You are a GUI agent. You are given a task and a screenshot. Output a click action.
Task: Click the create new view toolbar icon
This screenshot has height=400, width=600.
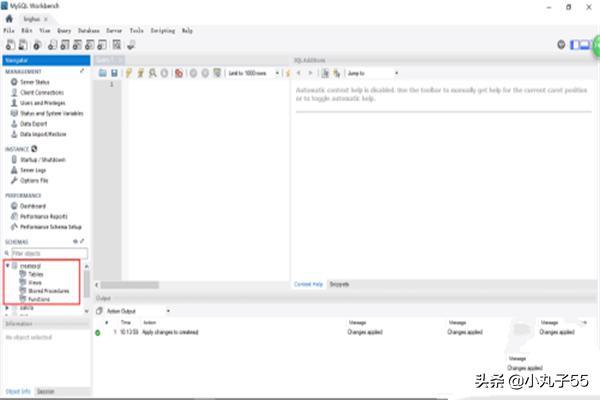tap(77, 45)
